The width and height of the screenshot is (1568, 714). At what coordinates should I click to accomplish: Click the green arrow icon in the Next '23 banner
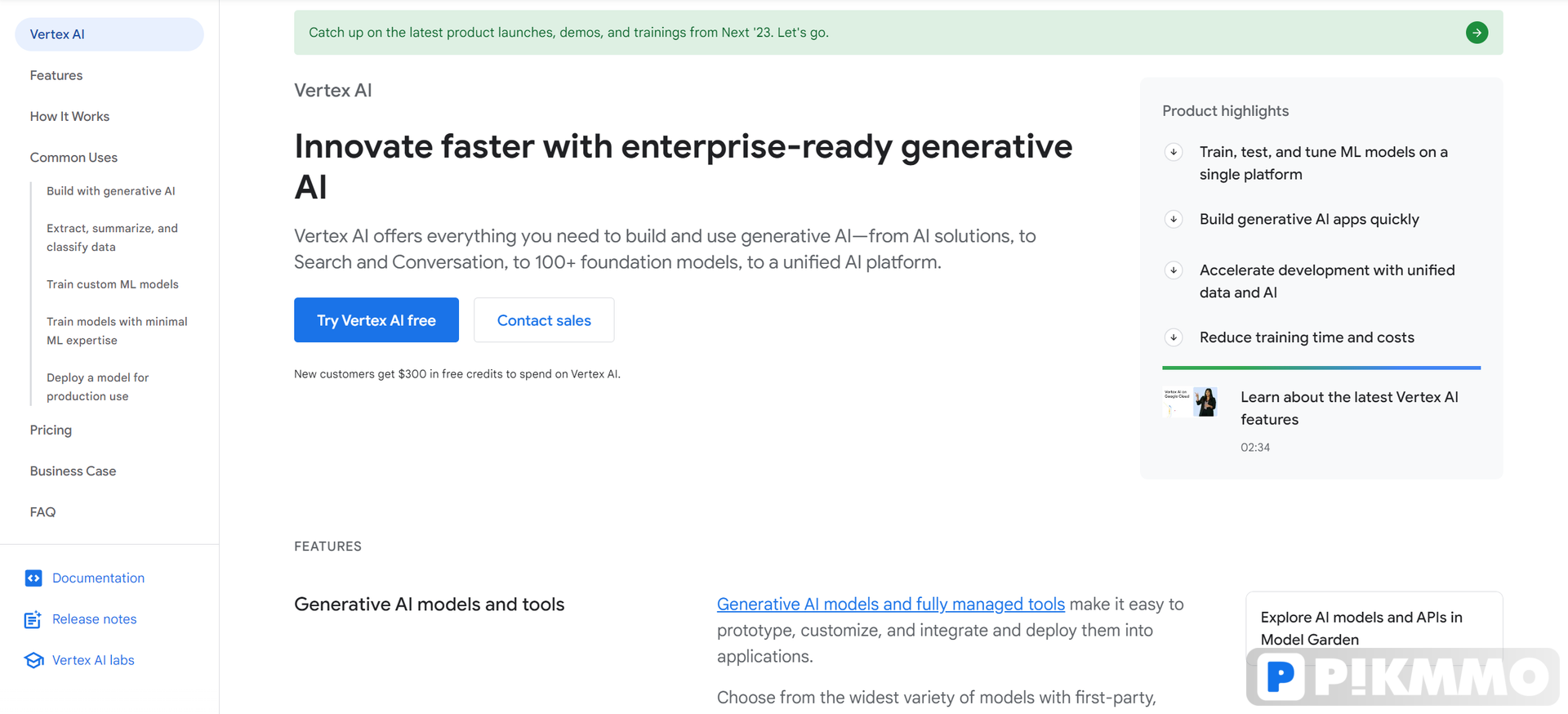1477,33
